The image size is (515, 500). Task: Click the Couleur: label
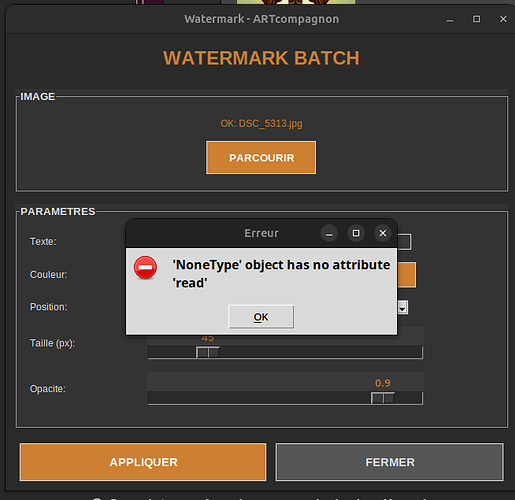point(48,275)
